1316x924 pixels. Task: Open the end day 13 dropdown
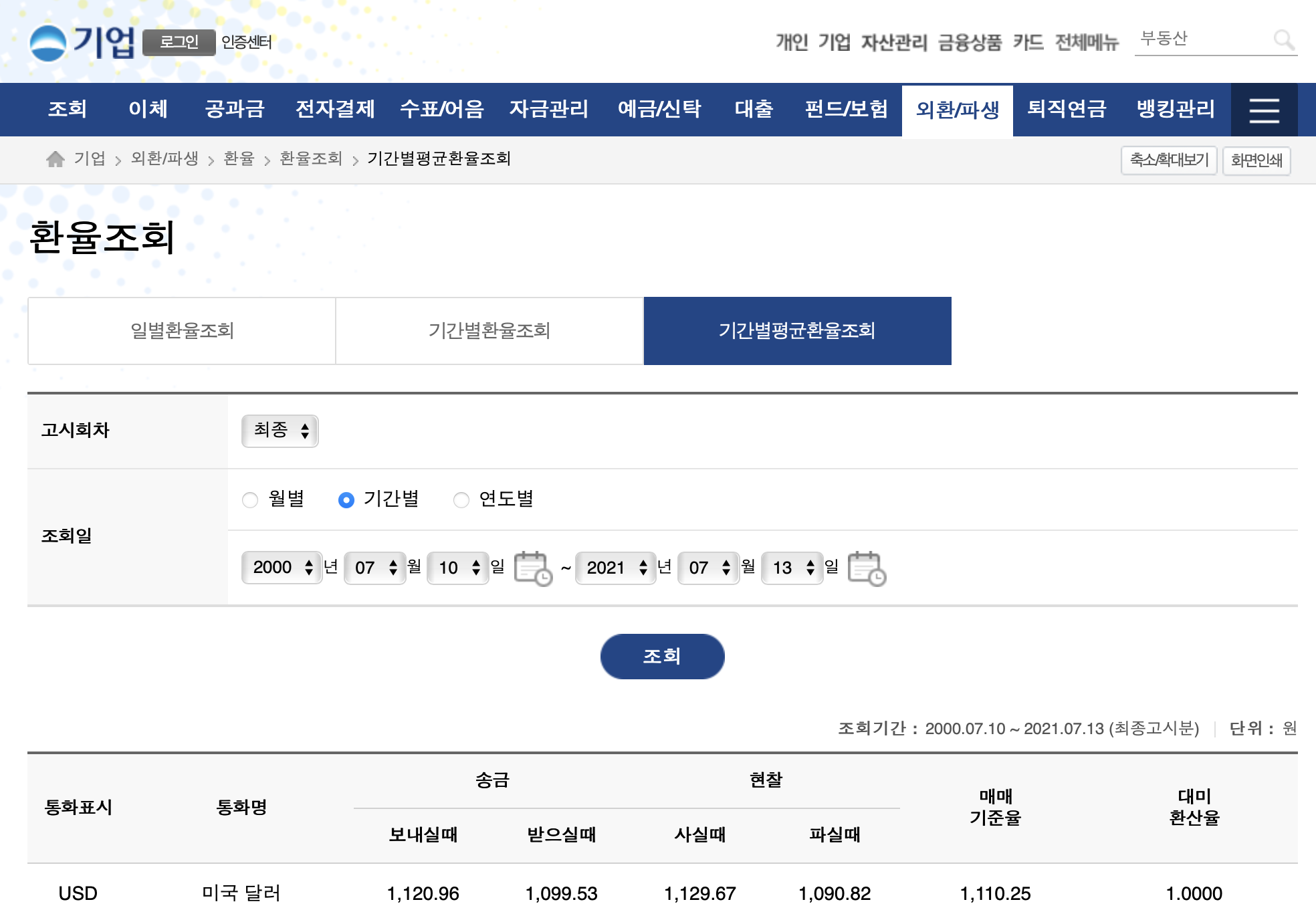point(792,568)
